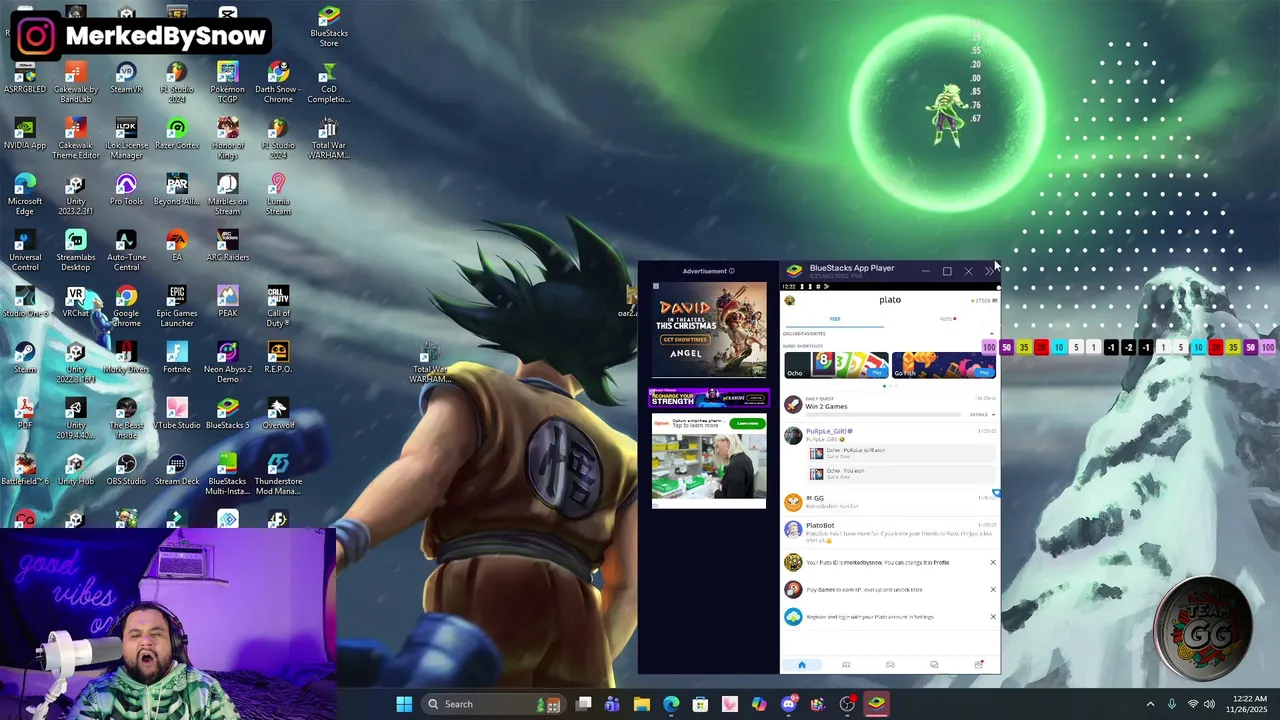Collapse the Online/Favorites section arrow
Image resolution: width=1280 pixels, height=720 pixels.
[992, 334]
